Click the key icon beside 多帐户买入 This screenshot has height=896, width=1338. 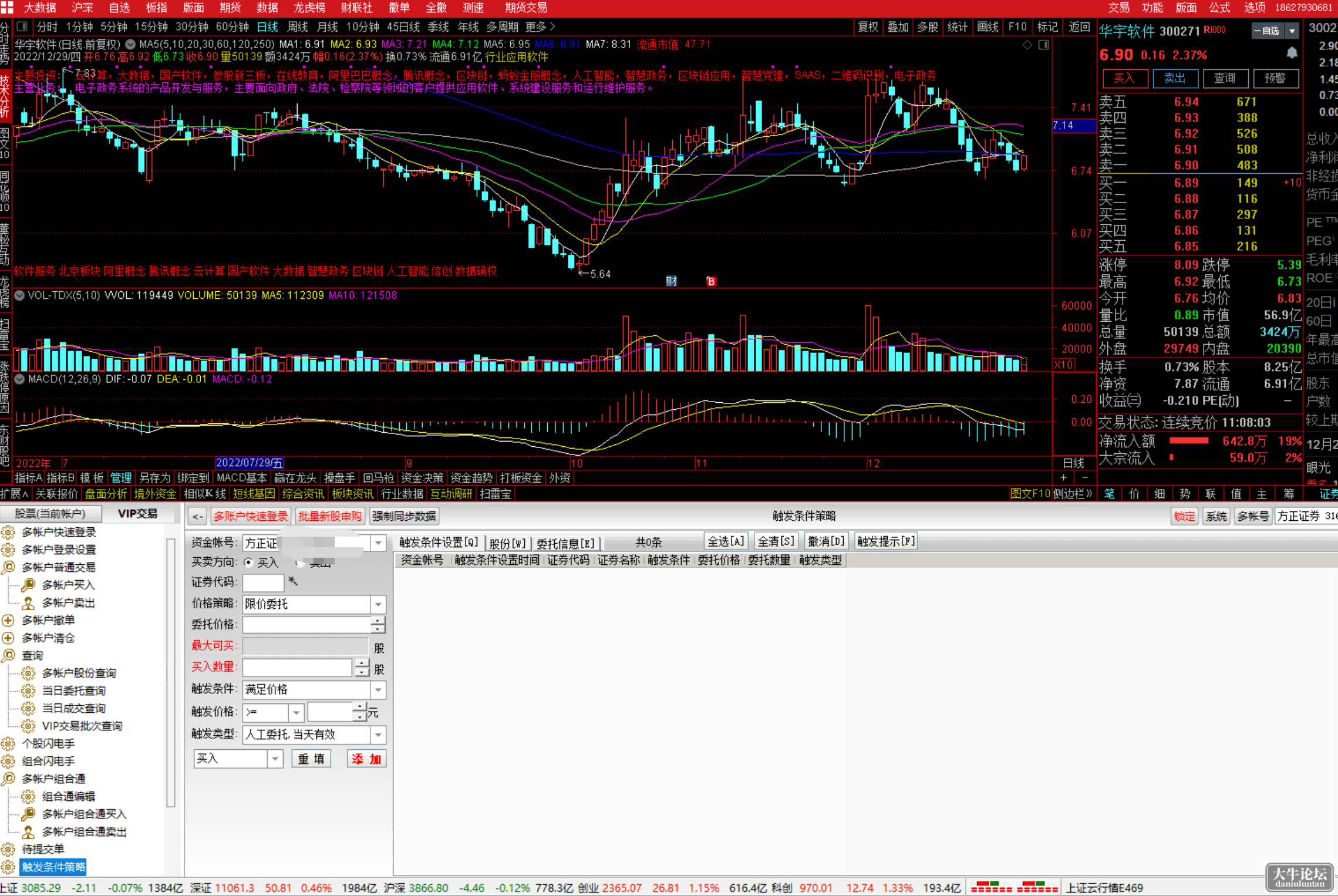[x=28, y=585]
